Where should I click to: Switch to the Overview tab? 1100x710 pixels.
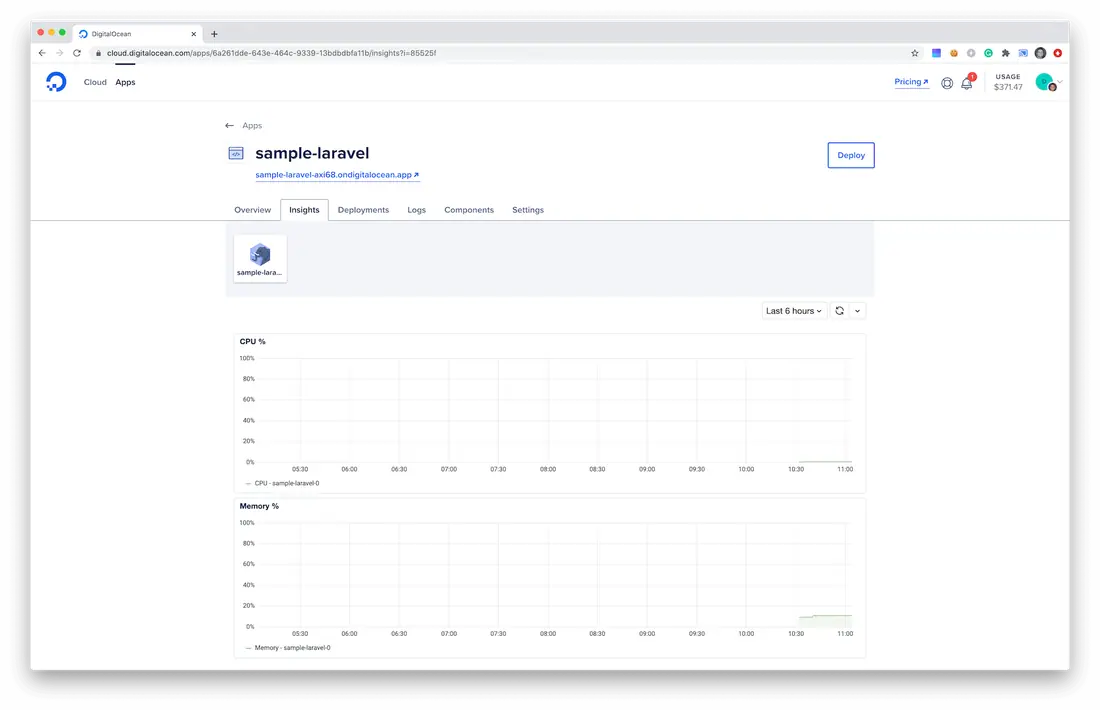click(x=253, y=210)
